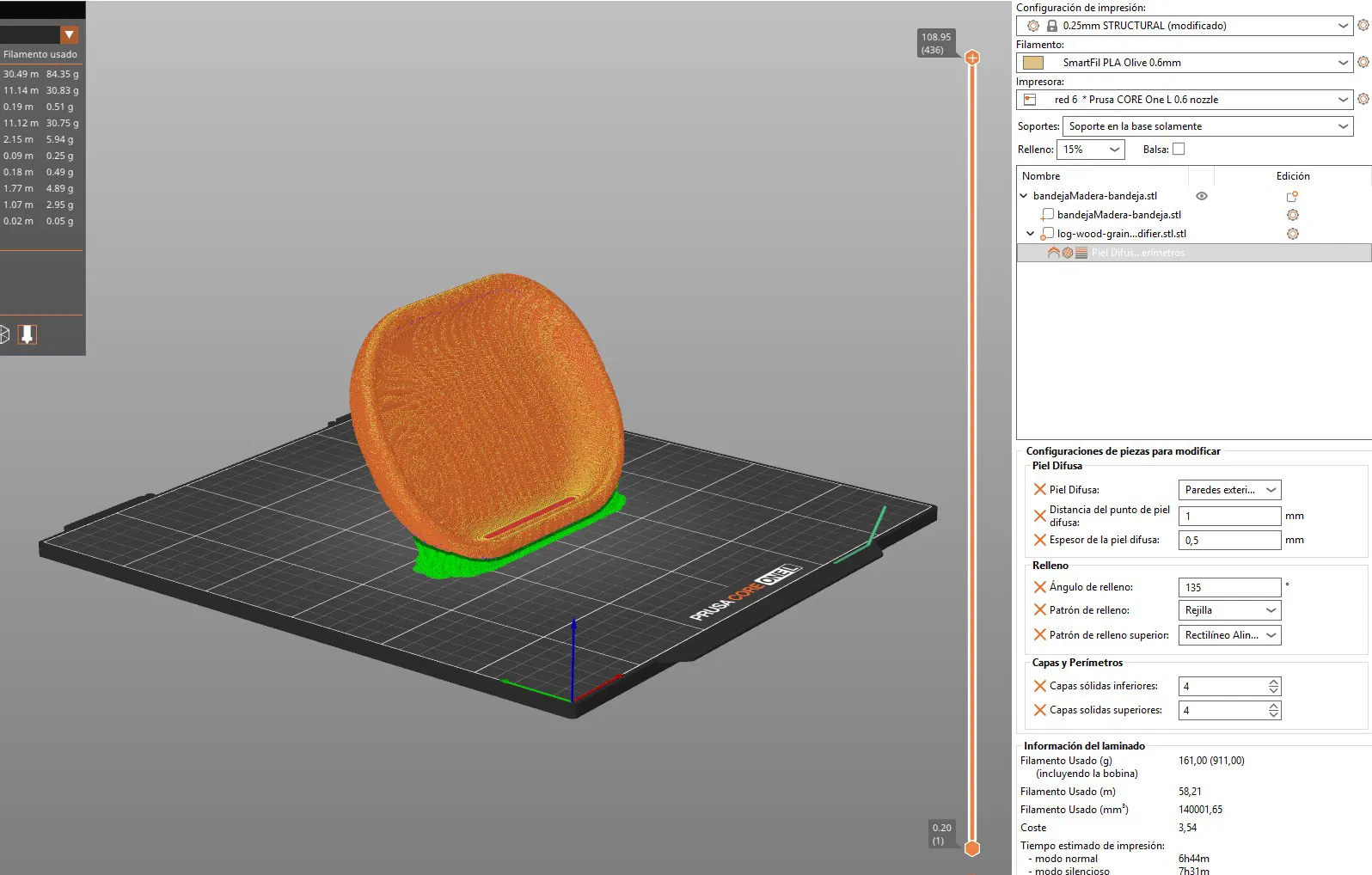Open the Patrón de relleno Rejilla dropdown

click(x=1229, y=610)
